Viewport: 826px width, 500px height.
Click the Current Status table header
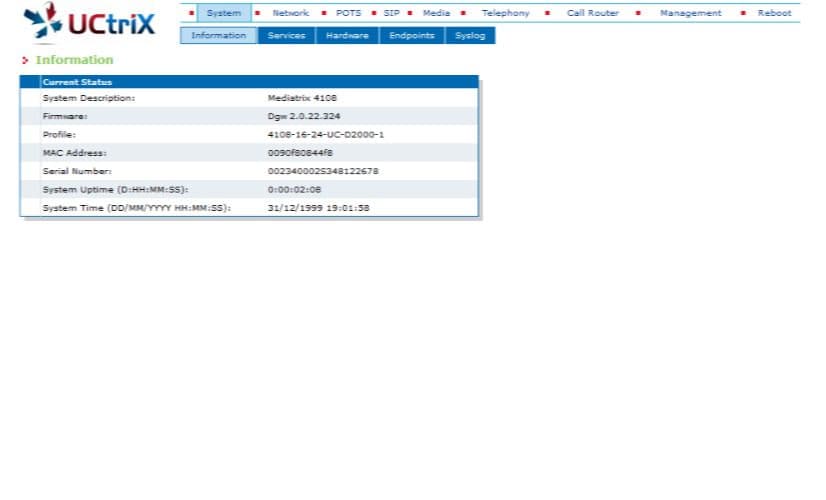tap(249, 82)
